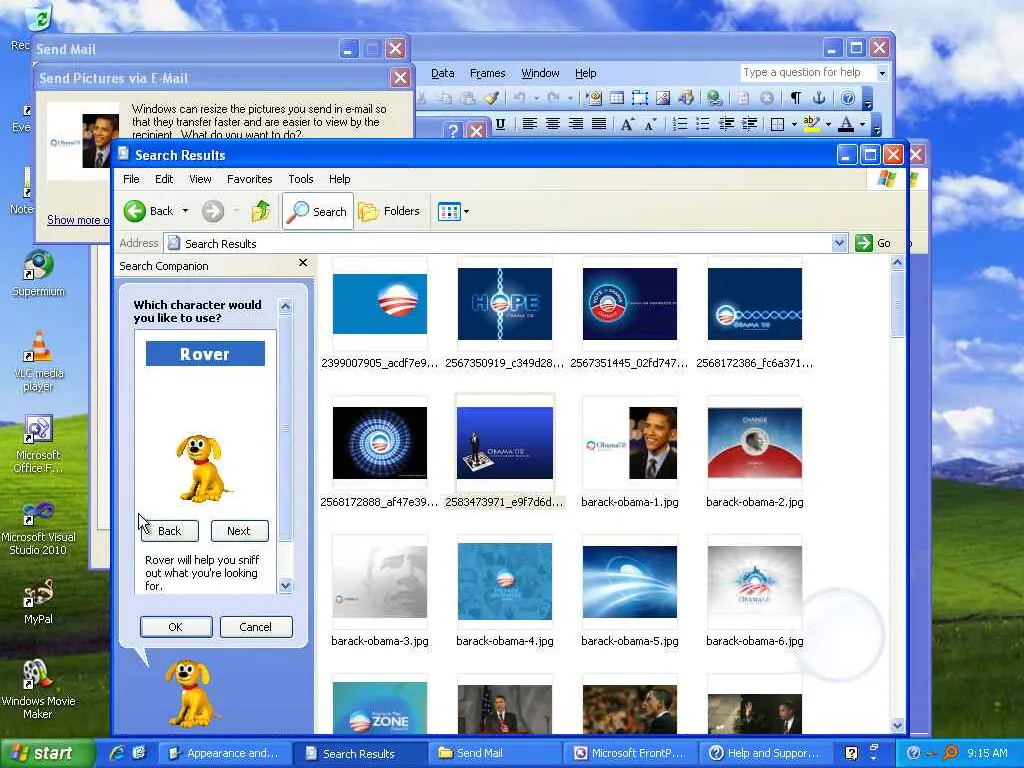
Task: Open the Borders dropdown arrow in FrontPage
Action: point(794,124)
